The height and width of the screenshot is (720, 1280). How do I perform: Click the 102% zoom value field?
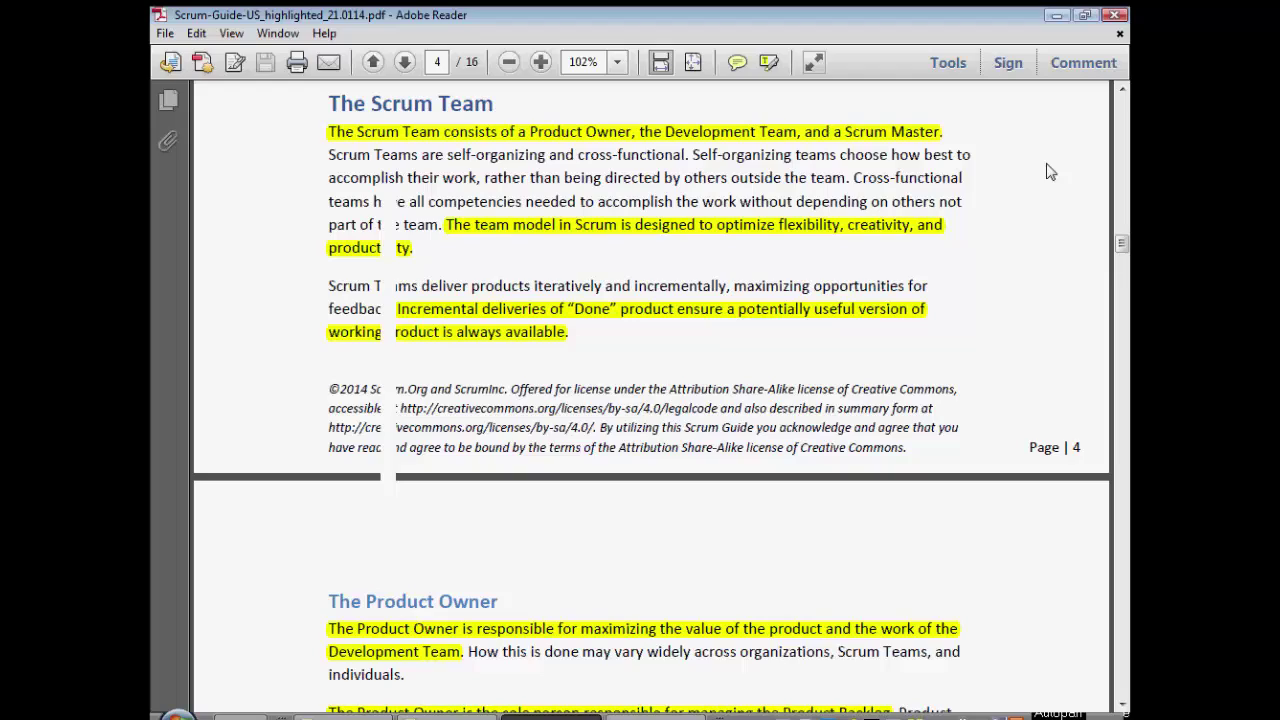coord(584,62)
